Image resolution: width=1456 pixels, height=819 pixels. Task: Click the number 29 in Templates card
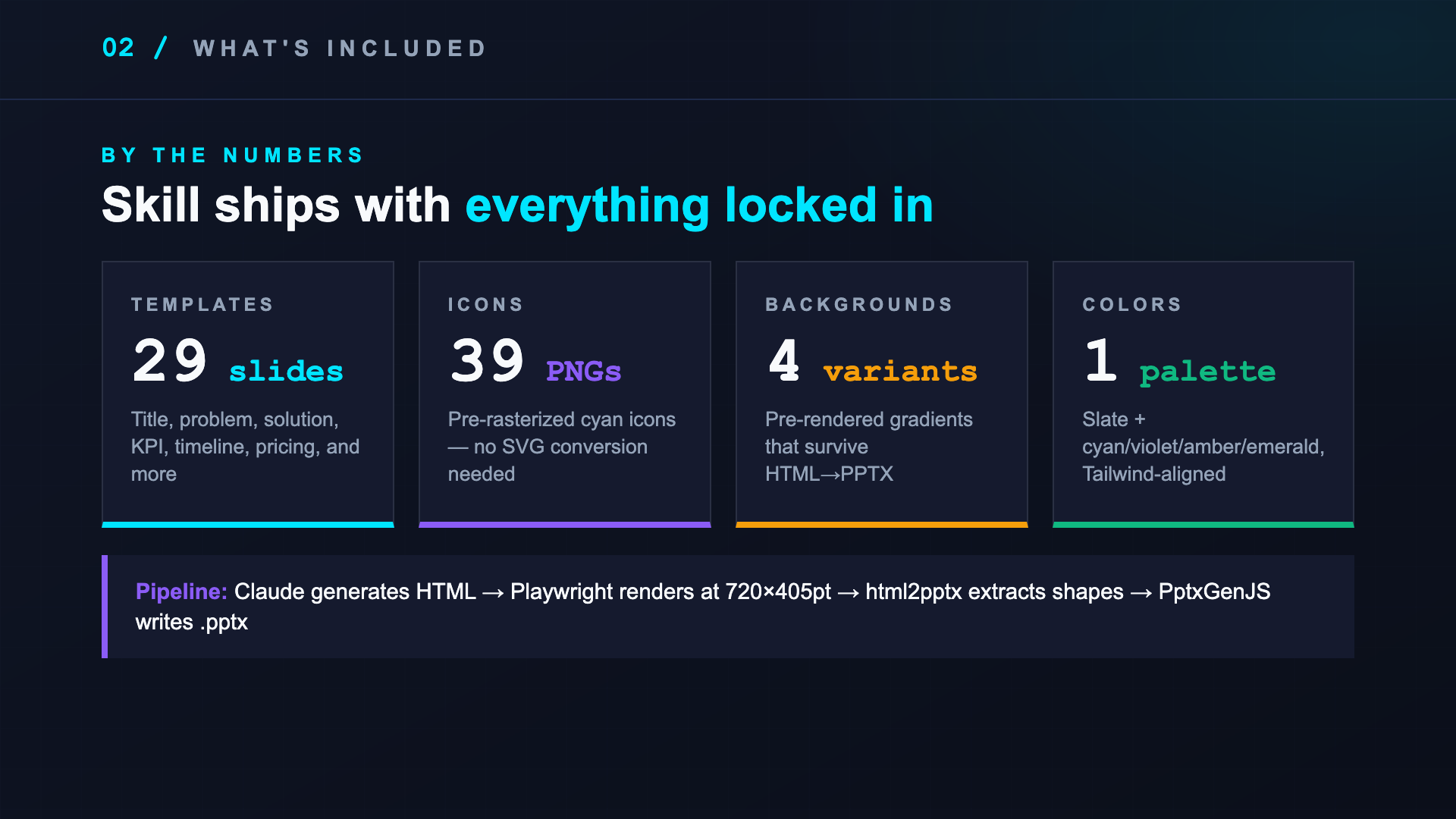[170, 361]
